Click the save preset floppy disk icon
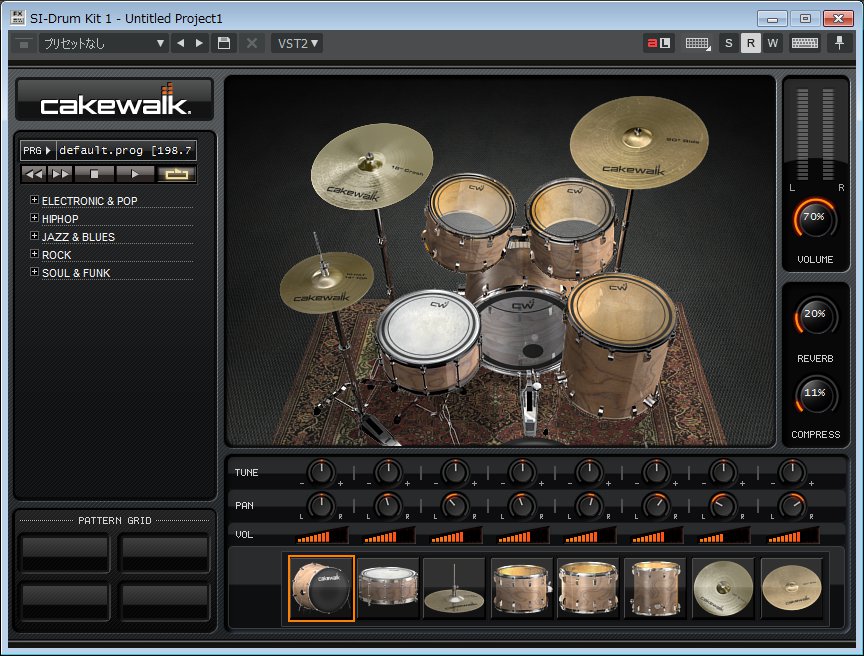Image resolution: width=864 pixels, height=656 pixels. pos(224,43)
